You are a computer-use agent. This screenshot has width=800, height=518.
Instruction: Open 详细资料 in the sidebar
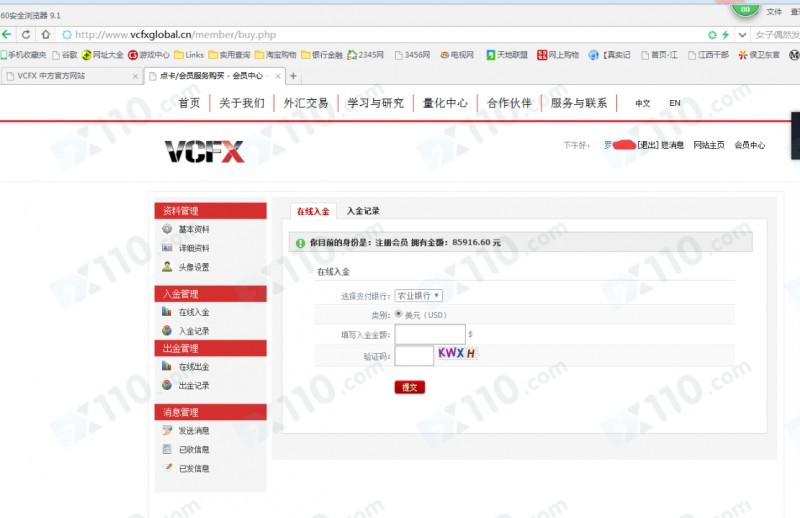(193, 248)
